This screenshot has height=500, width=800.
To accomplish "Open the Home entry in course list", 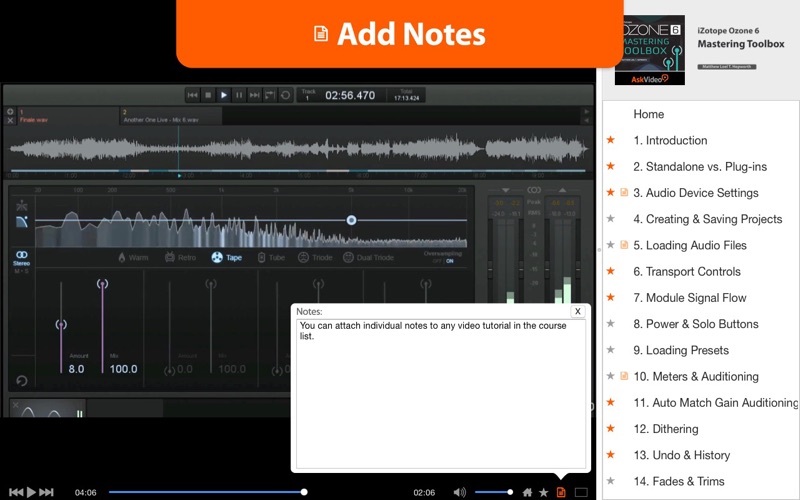I will tap(648, 114).
